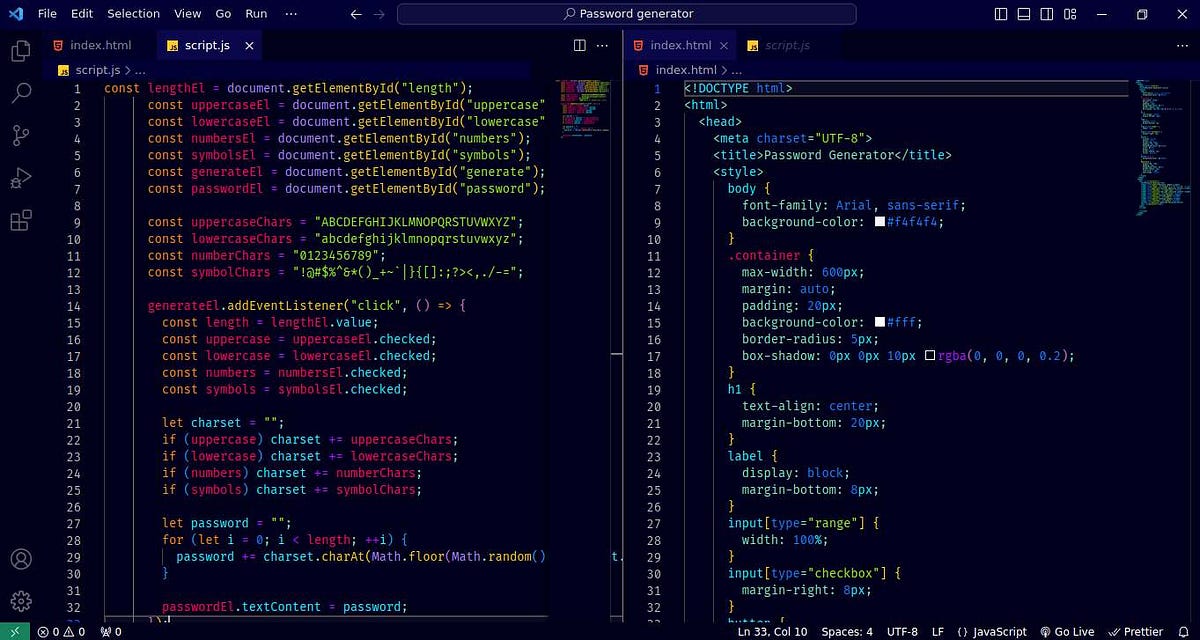
Task: Open the Extensions view
Action: [20, 222]
